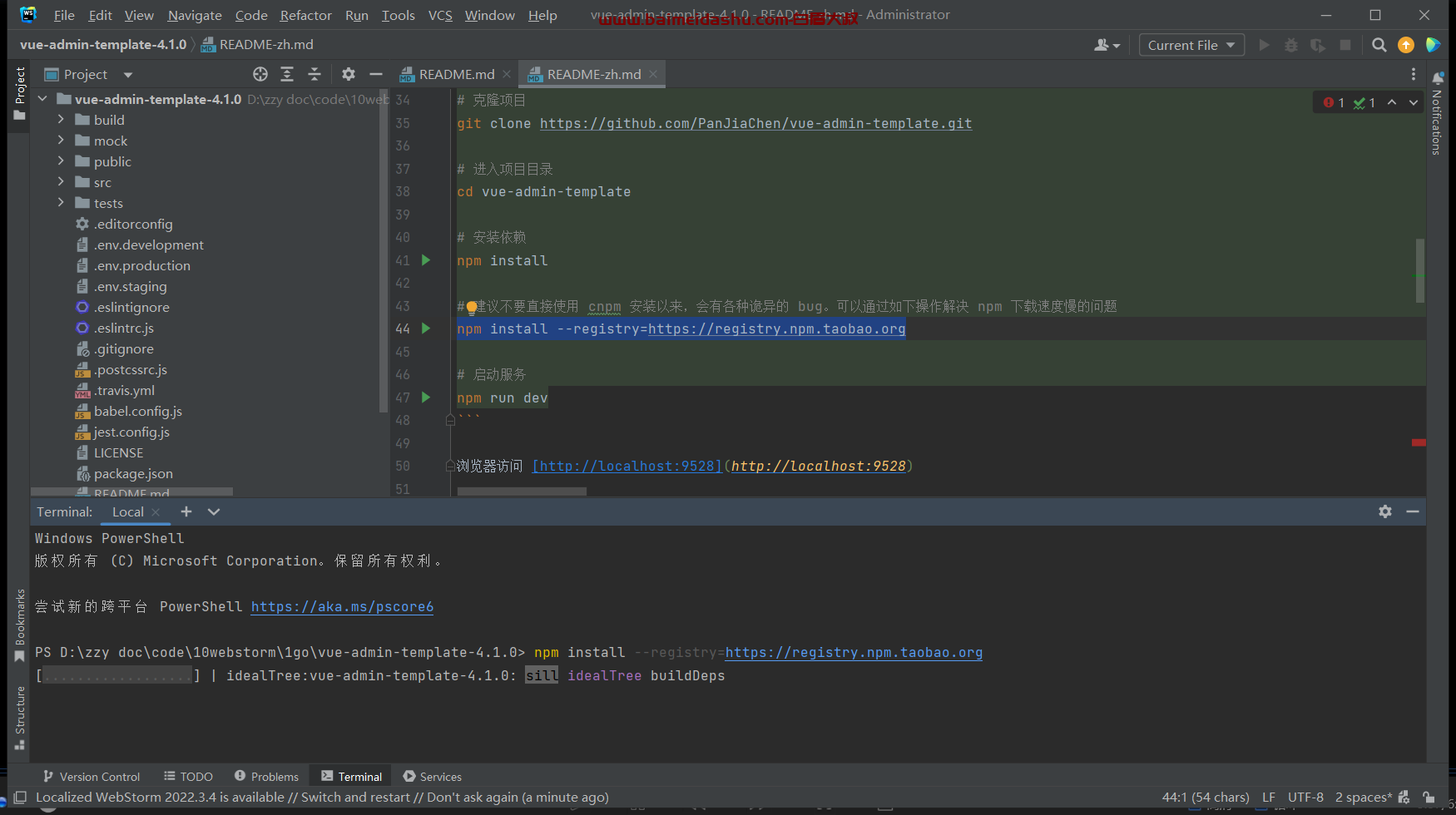Run with coverage icon in toolbar
The width and height of the screenshot is (1456, 815).
1318,45
